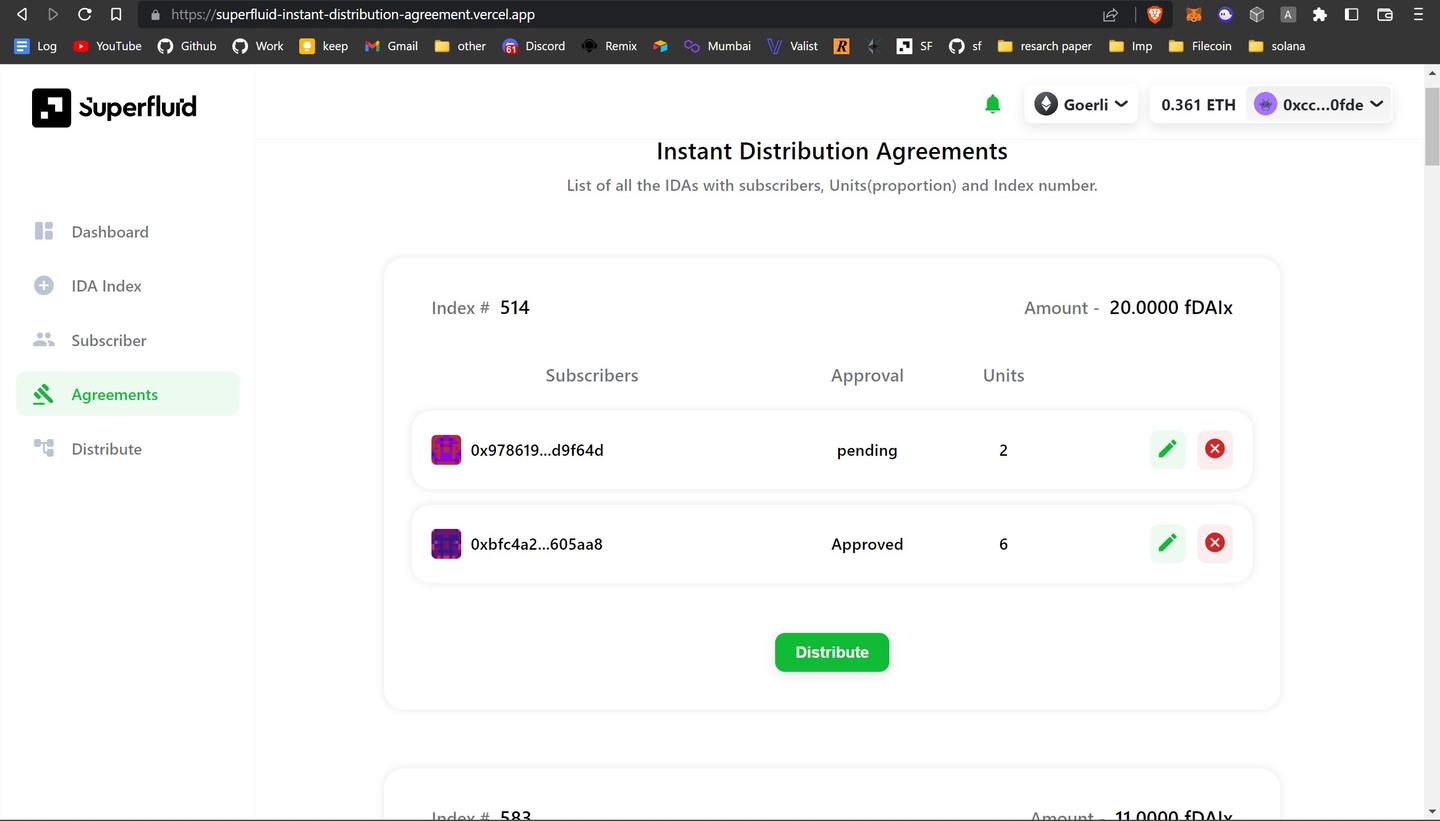Click the Distribute button for index 514

832,652
